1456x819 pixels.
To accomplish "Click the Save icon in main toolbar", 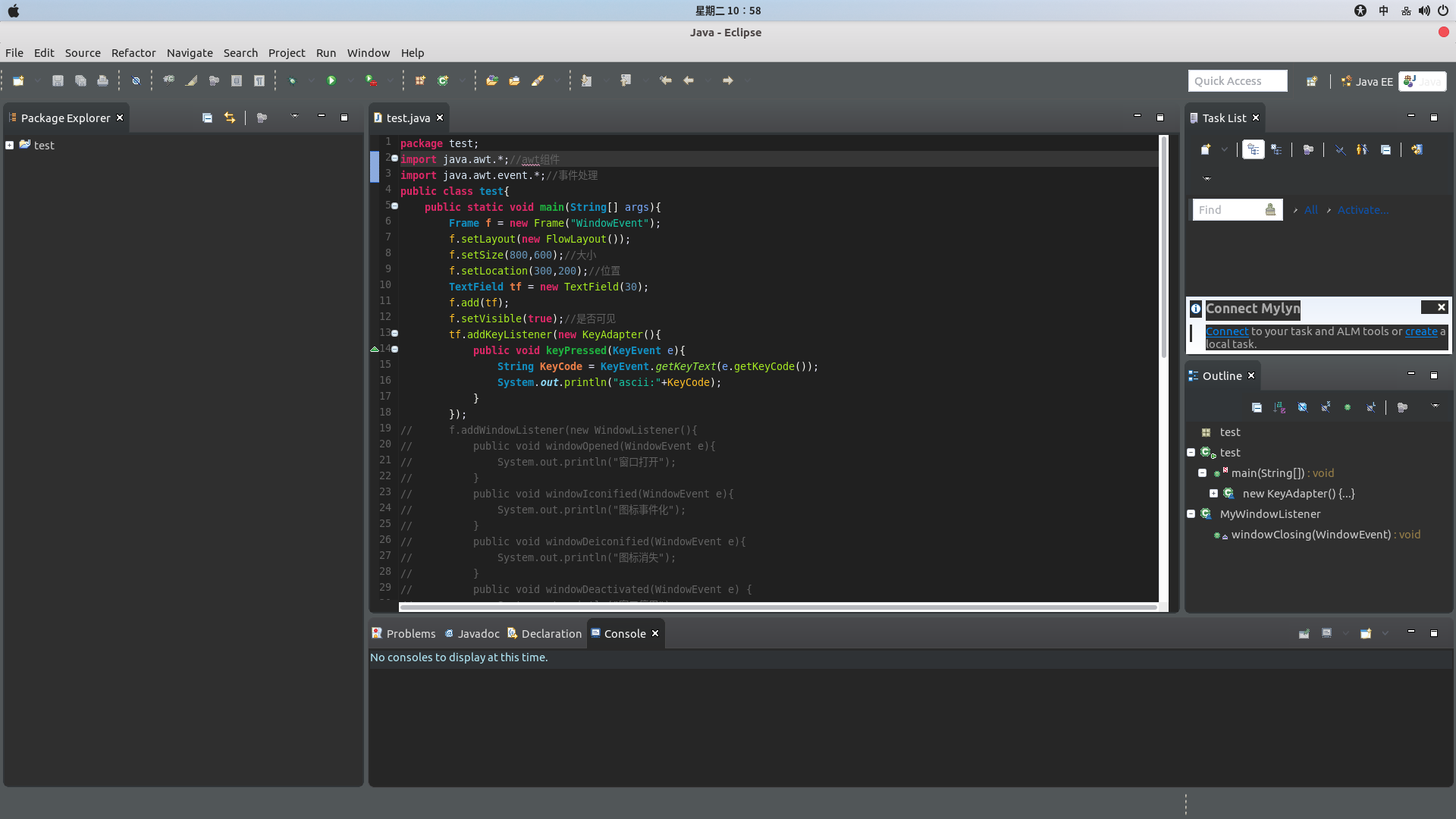I will click(x=58, y=80).
